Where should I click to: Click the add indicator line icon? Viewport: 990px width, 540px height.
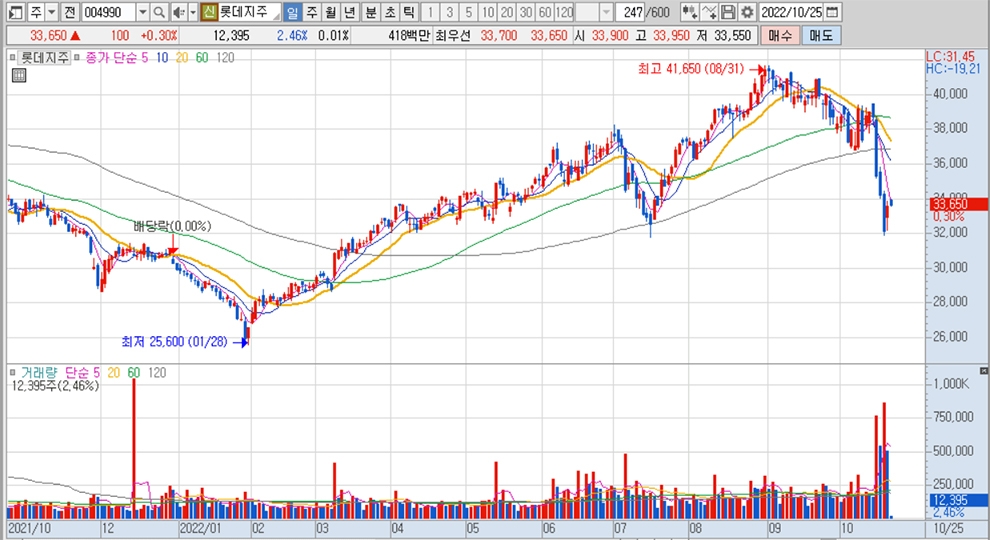click(709, 12)
